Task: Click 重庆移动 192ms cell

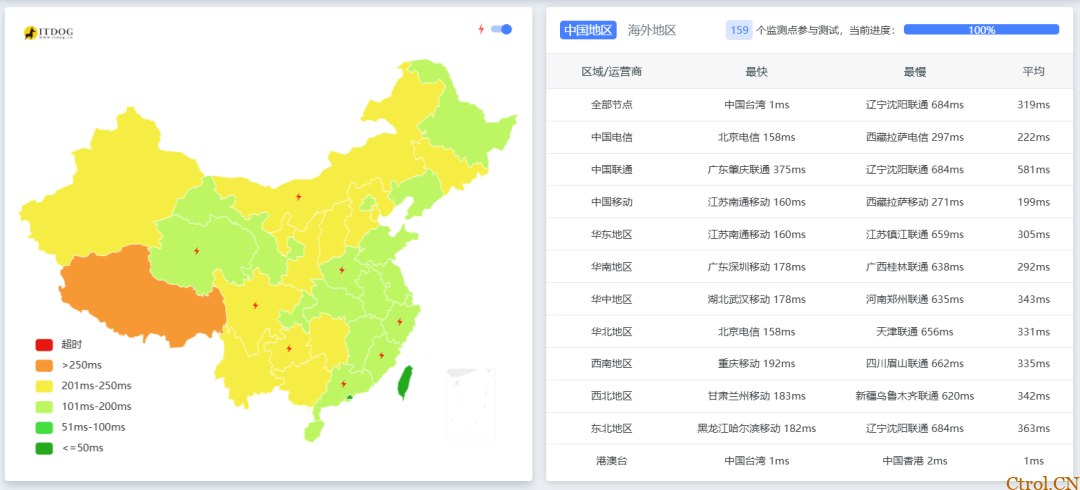Action: click(756, 364)
